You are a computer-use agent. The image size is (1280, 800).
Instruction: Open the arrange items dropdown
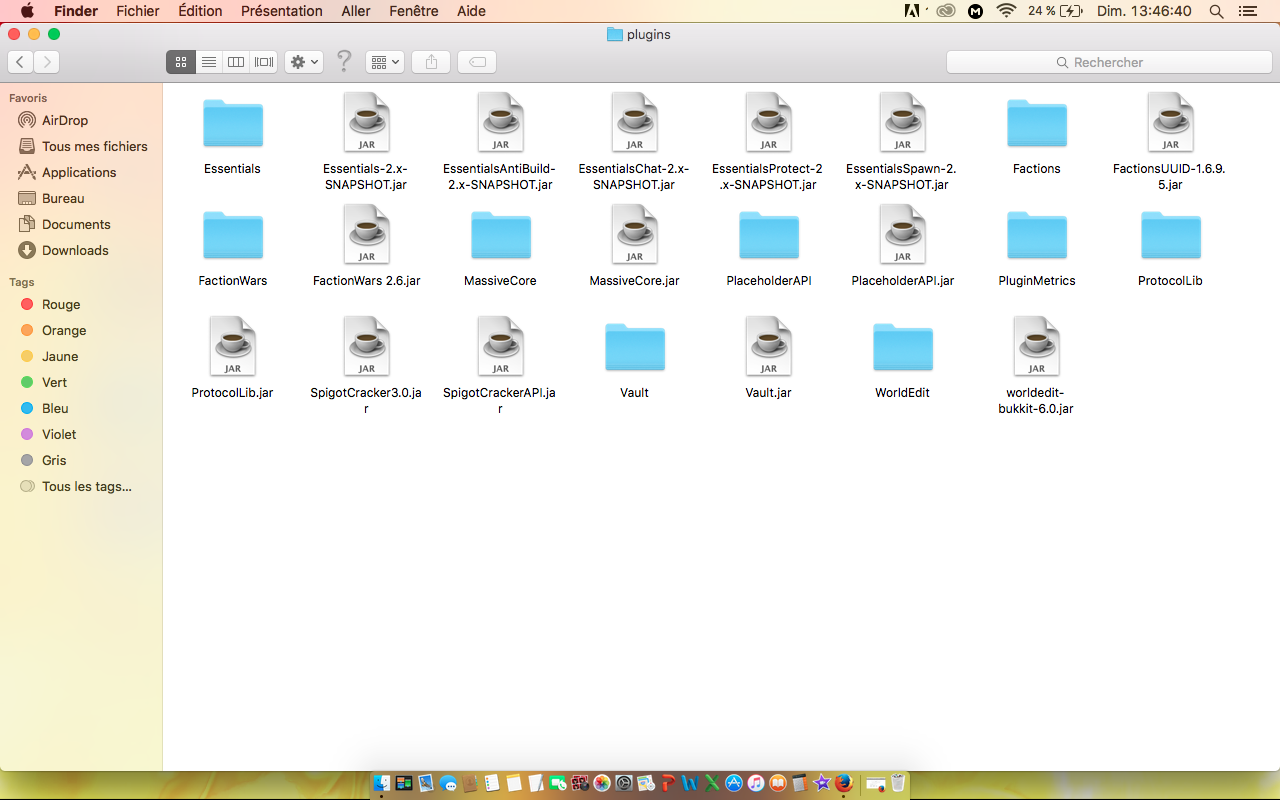click(384, 62)
